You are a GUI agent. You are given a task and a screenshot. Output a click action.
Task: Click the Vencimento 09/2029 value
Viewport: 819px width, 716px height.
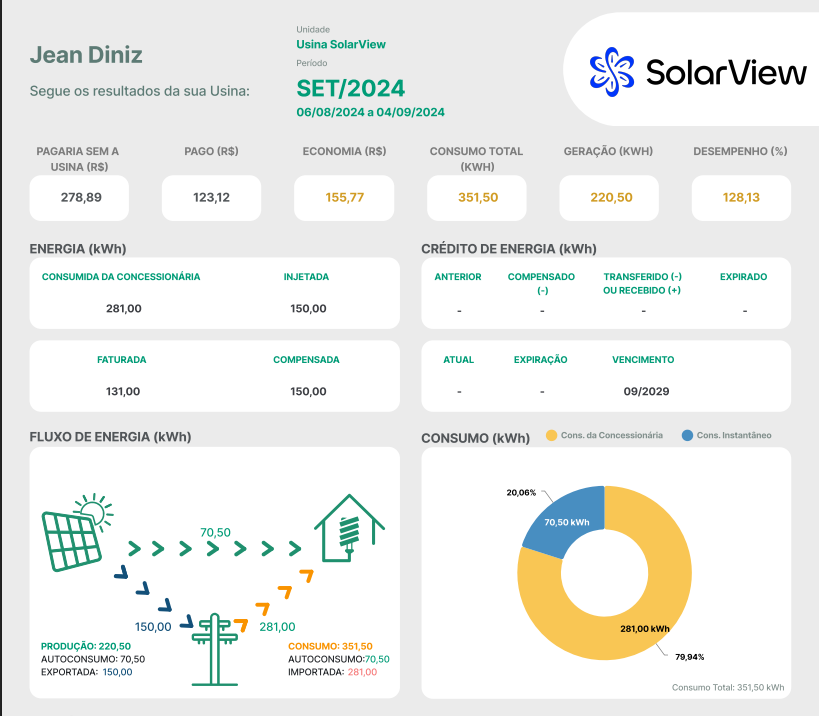tap(646, 391)
